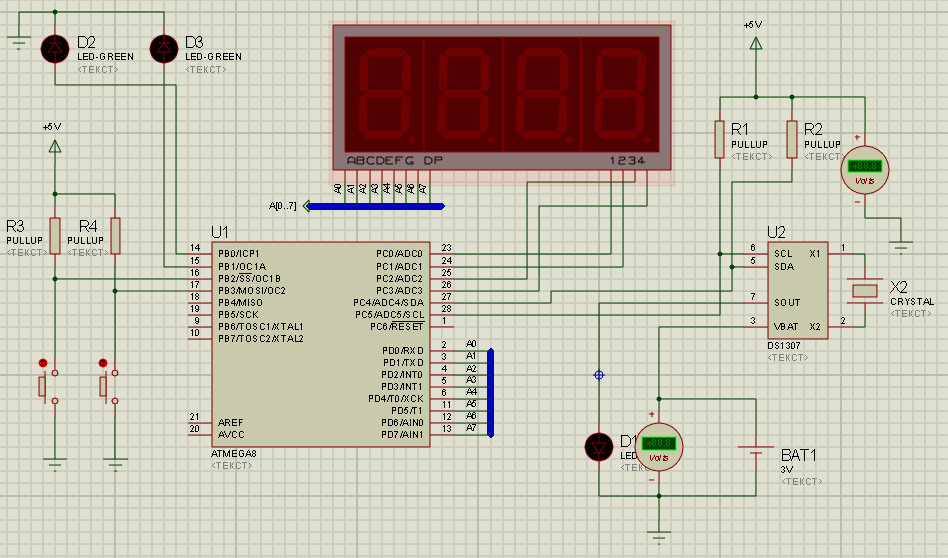The image size is (948, 558).
Task: Click the D1 LED near the bottom voltmeter
Action: (600, 446)
